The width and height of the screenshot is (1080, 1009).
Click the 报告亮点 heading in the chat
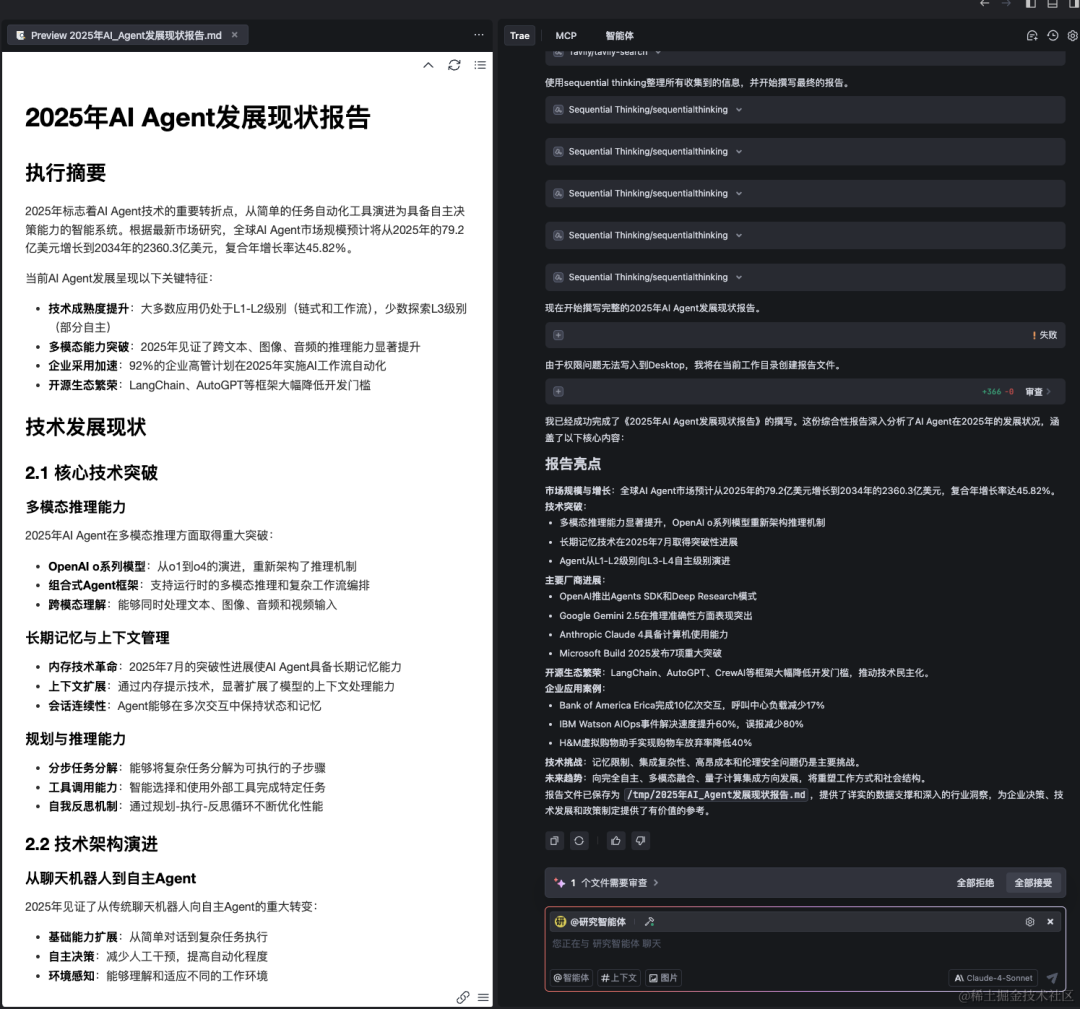572,464
